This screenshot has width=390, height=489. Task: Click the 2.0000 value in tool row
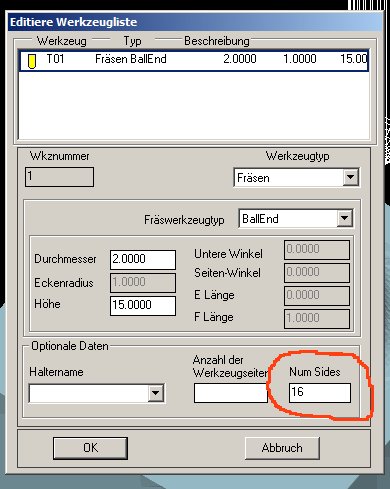click(x=240, y=59)
